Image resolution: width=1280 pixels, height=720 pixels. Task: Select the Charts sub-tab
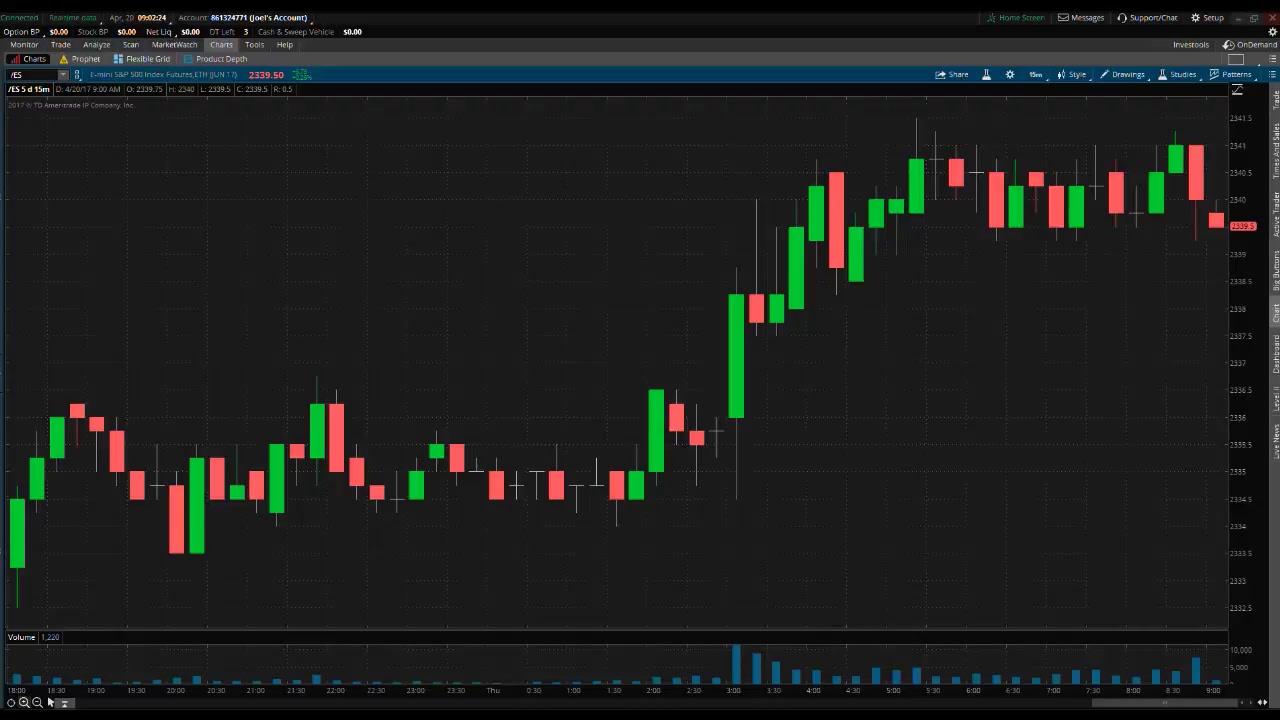point(28,59)
